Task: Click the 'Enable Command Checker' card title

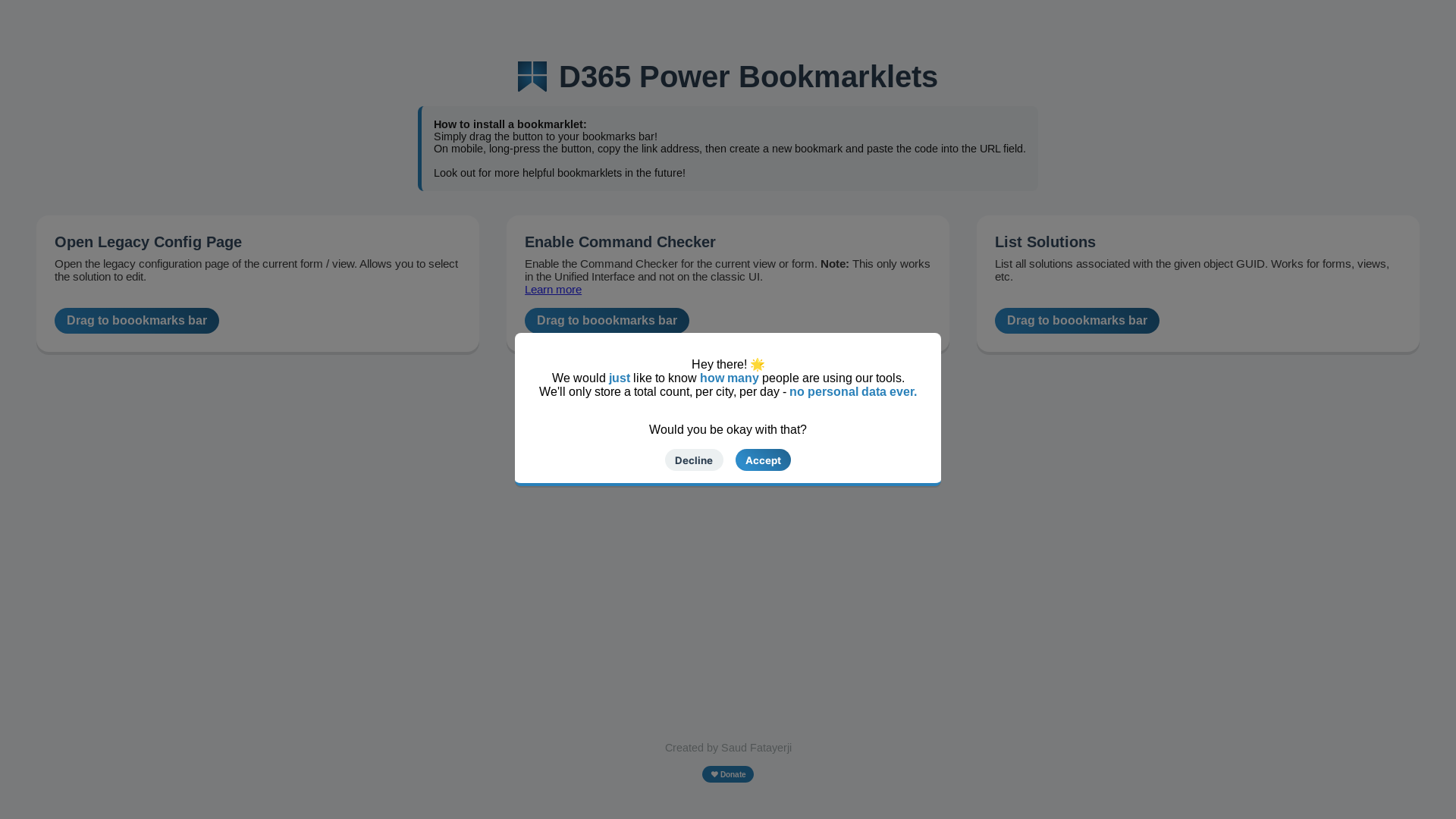Action: pyautogui.click(x=620, y=242)
